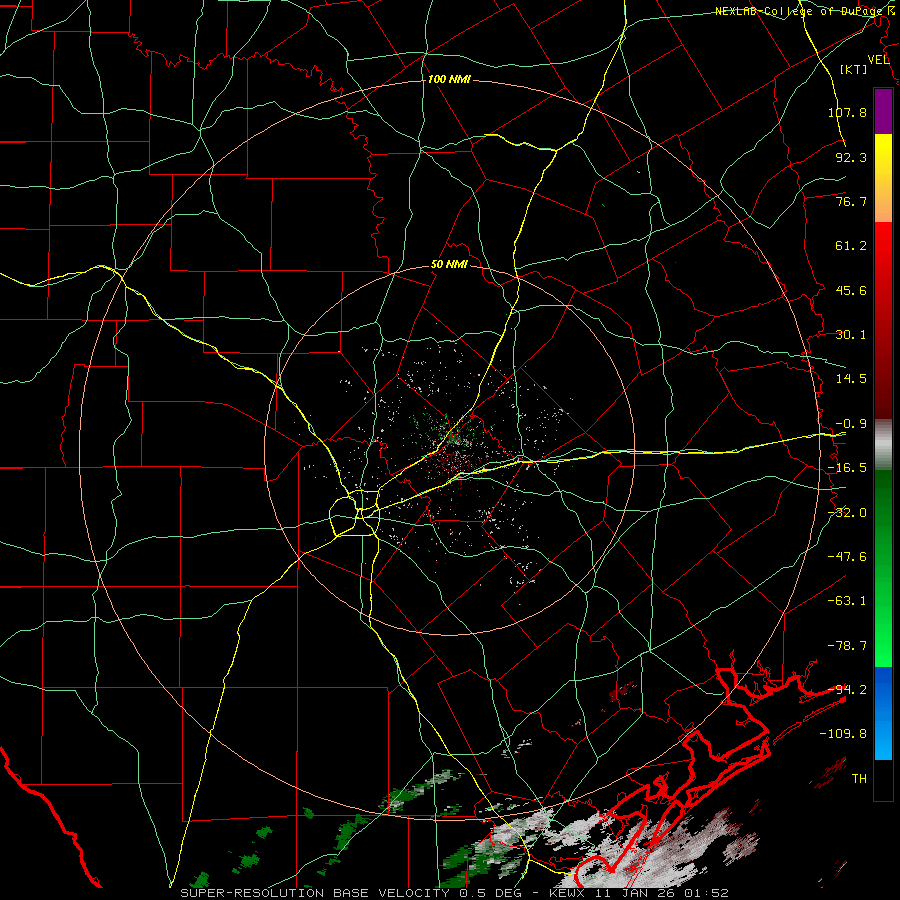Click the -0.9 velocity scale value

click(x=851, y=424)
